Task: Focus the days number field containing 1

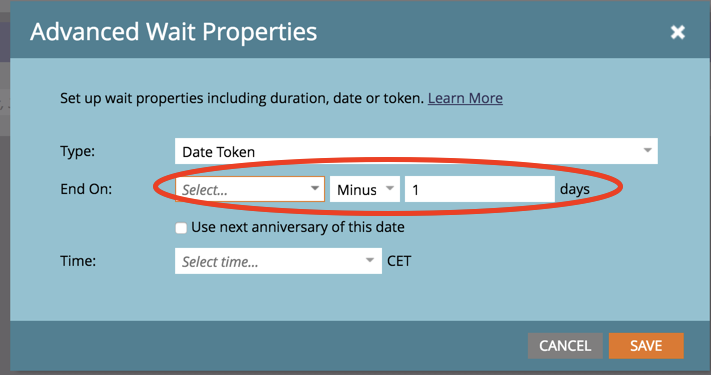Action: tap(479, 189)
